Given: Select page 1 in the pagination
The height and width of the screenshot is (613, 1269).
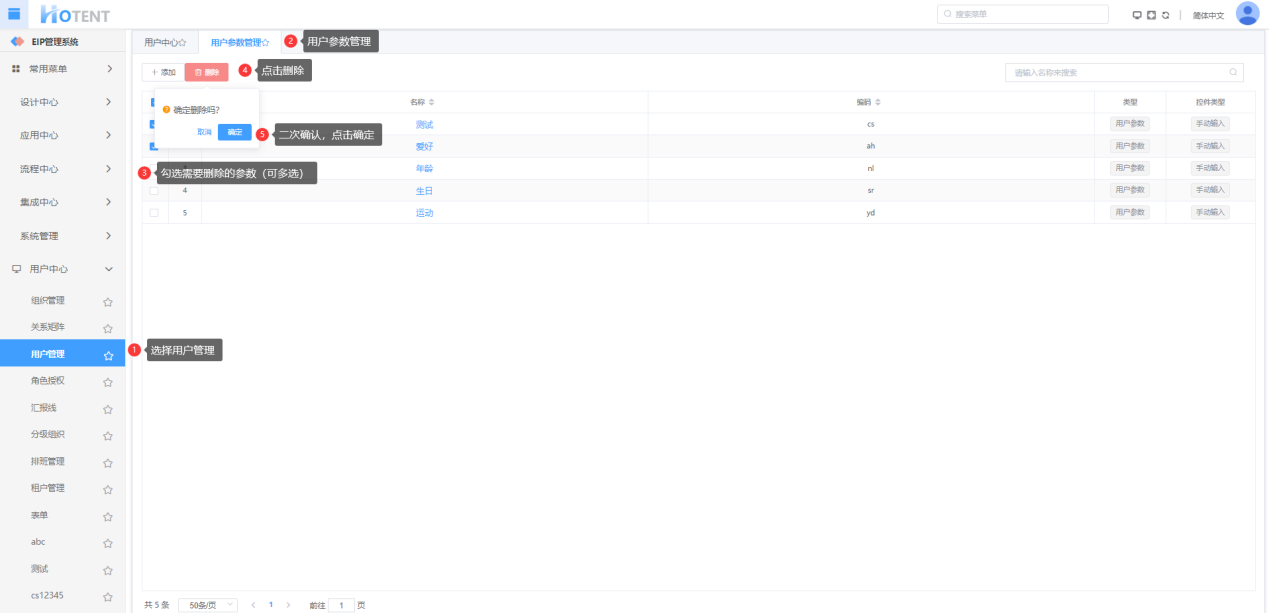Looking at the screenshot, I should tap(270, 605).
